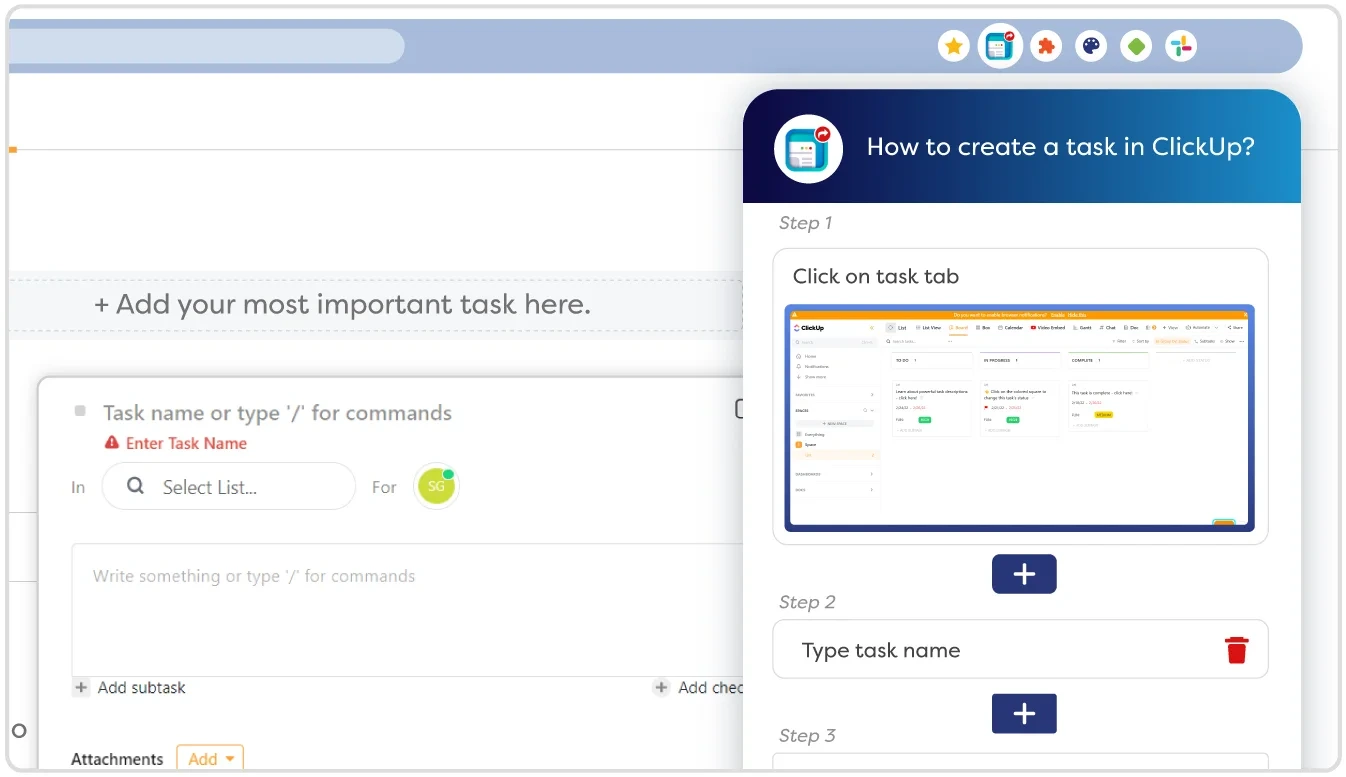The height and width of the screenshot is (777, 1346).
Task: Click the green diamond extension icon
Action: point(1136,46)
